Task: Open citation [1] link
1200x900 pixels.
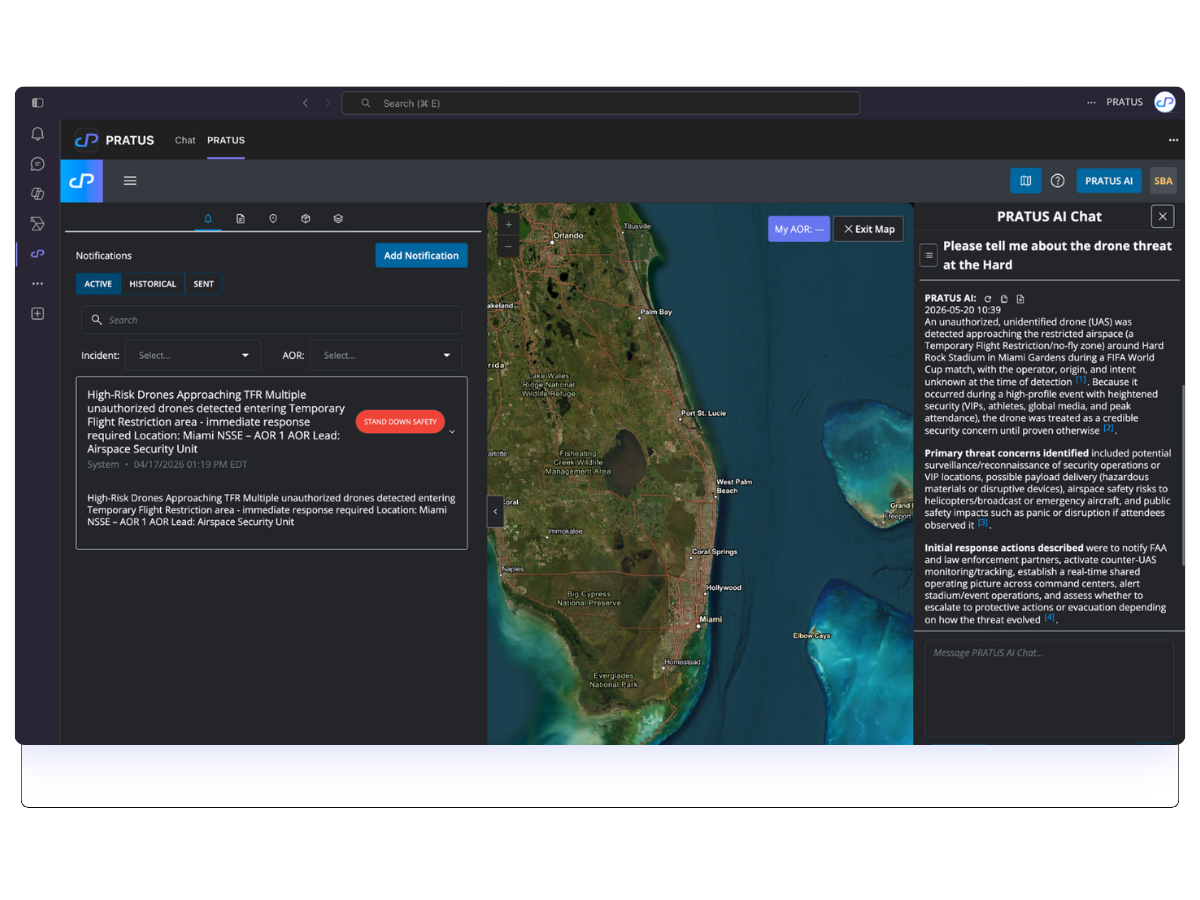Action: point(1081,380)
